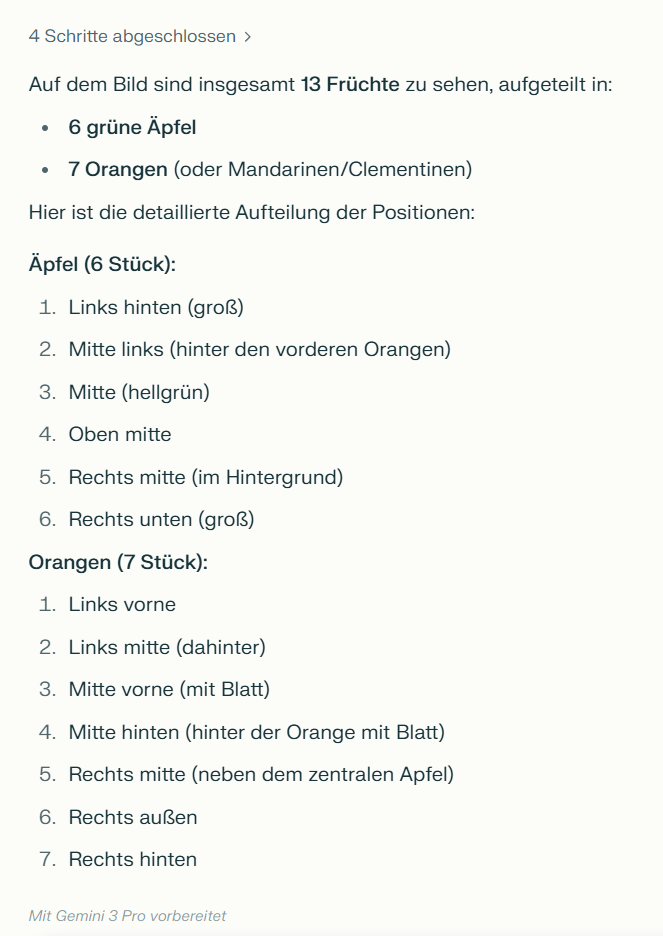
Task: Select the bold "7 Orangen" bullet text
Action: 118,170
